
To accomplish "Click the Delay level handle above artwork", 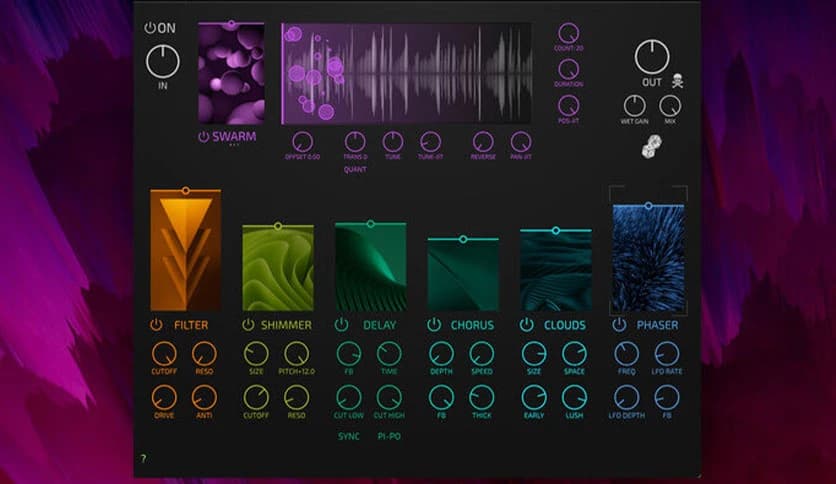I will pos(371,224).
